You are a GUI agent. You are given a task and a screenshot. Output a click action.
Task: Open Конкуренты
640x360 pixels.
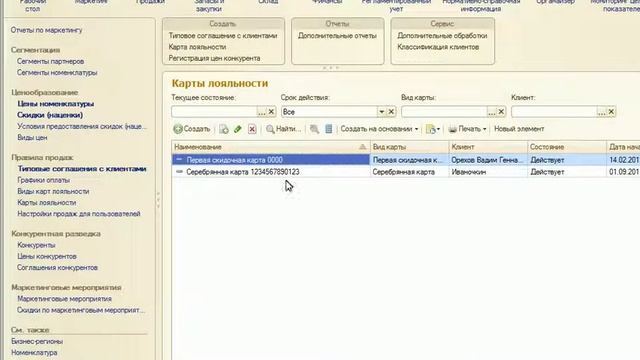(36, 245)
